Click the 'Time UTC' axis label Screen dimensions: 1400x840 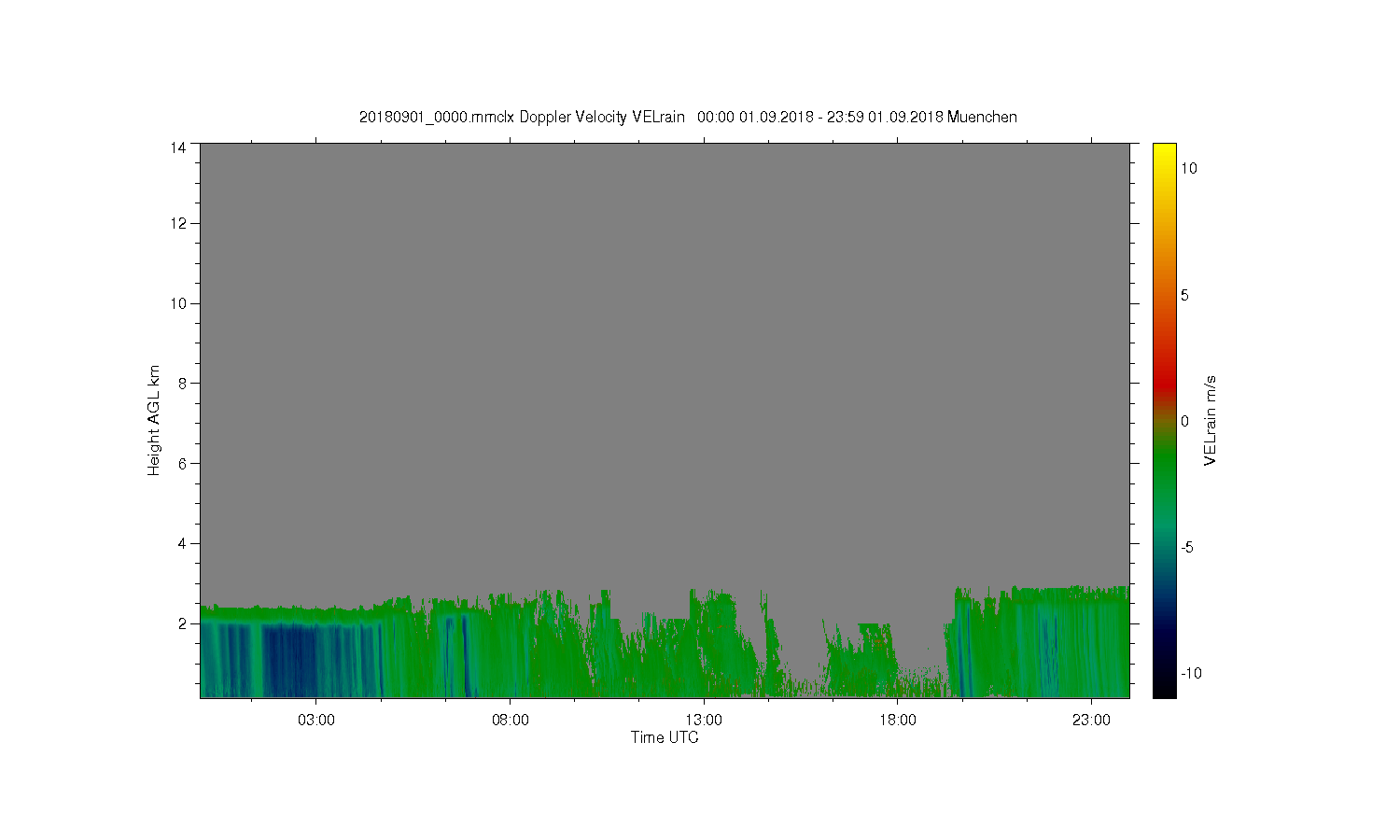coord(665,737)
